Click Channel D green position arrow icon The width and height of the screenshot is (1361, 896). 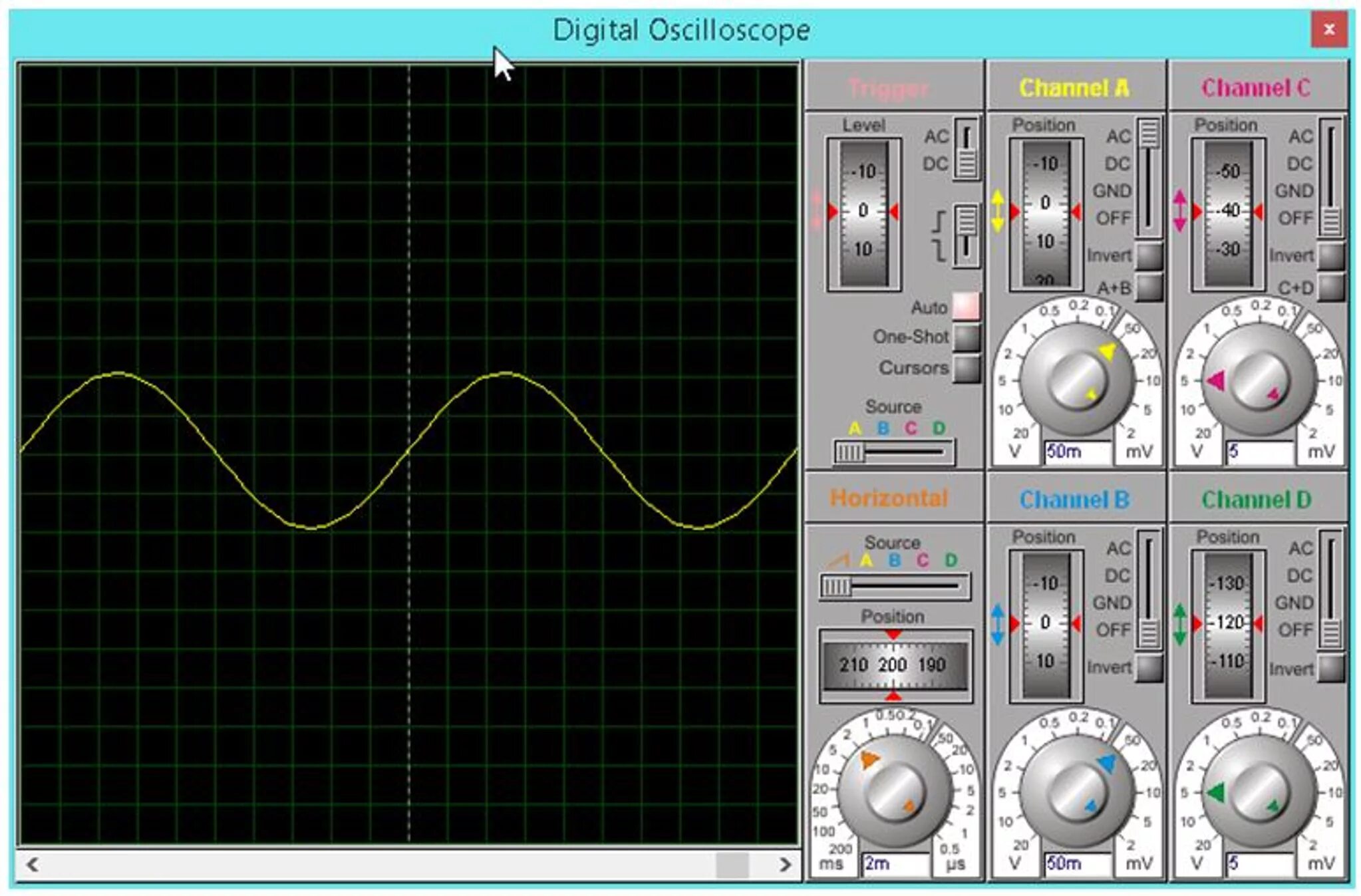pos(1179,624)
